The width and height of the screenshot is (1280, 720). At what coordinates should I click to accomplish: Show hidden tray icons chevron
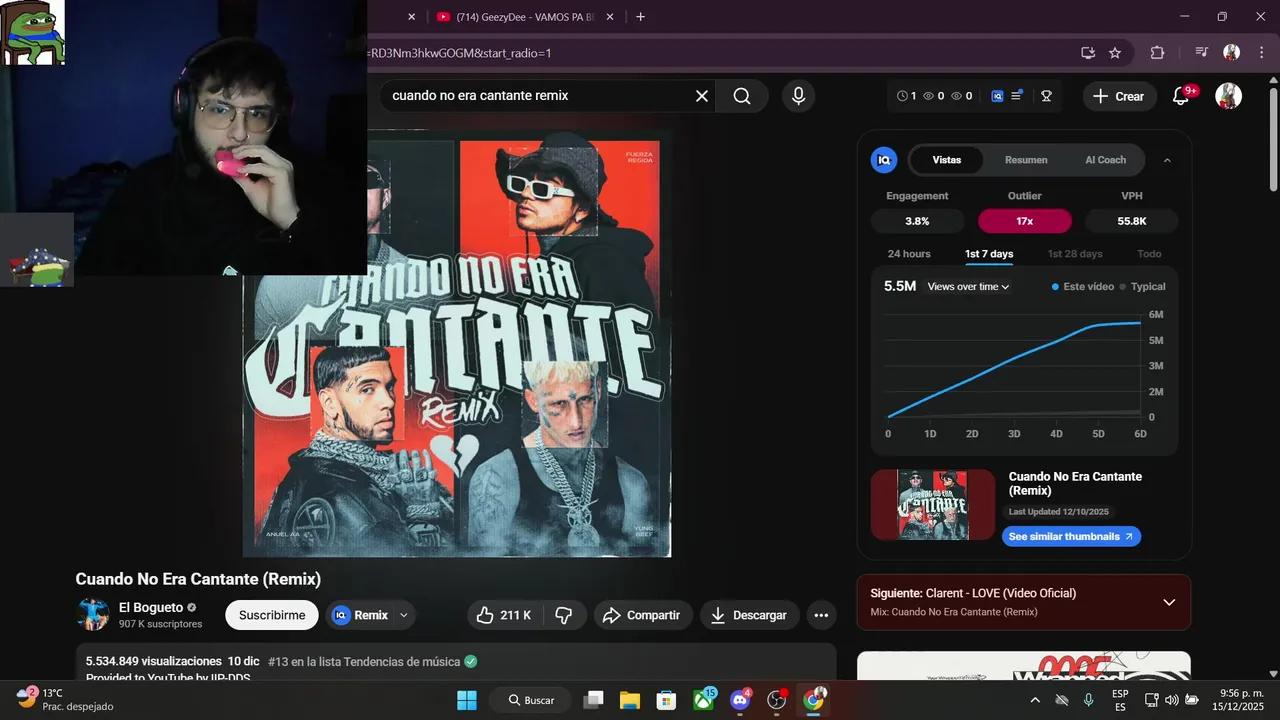click(1035, 700)
